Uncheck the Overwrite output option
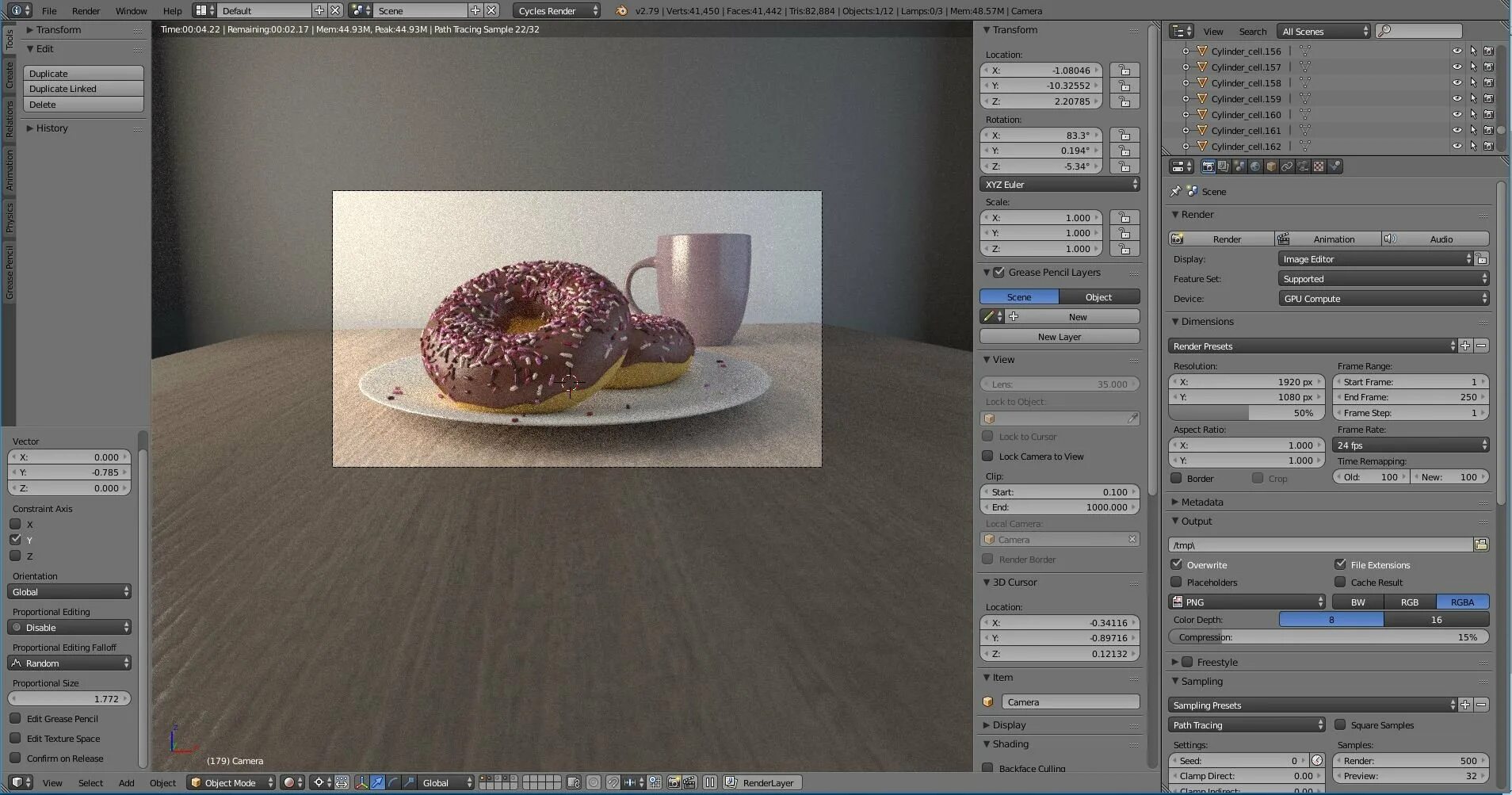 click(x=1177, y=564)
